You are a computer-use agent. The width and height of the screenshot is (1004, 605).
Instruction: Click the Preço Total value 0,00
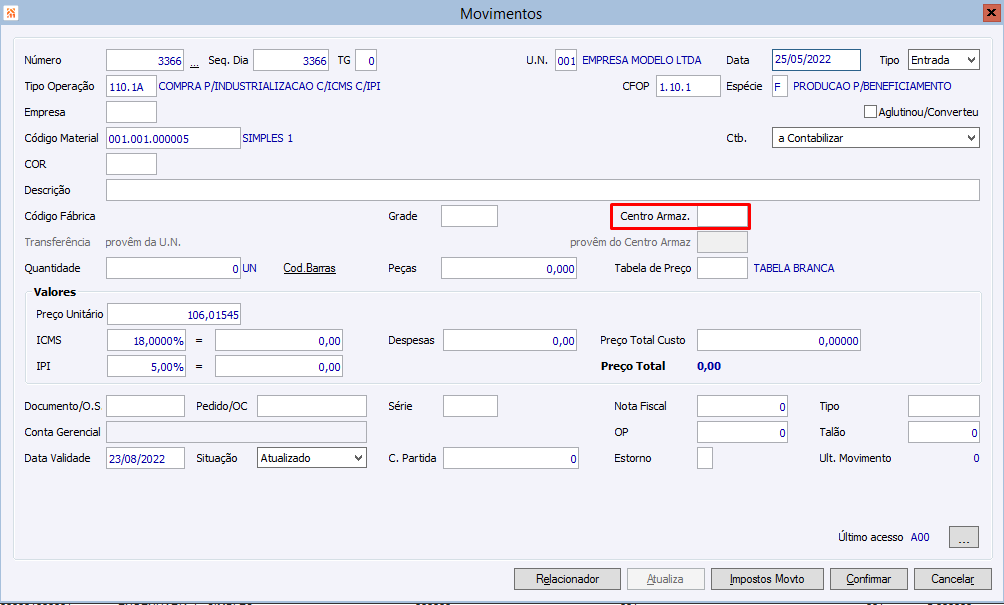point(709,366)
